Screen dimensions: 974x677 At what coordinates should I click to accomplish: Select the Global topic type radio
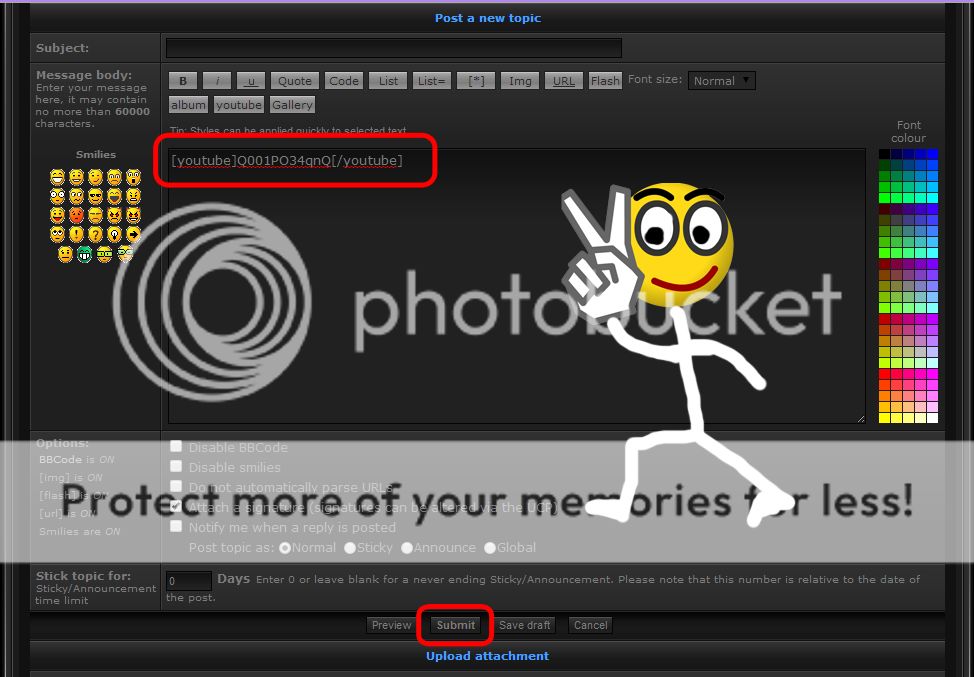[x=490, y=548]
